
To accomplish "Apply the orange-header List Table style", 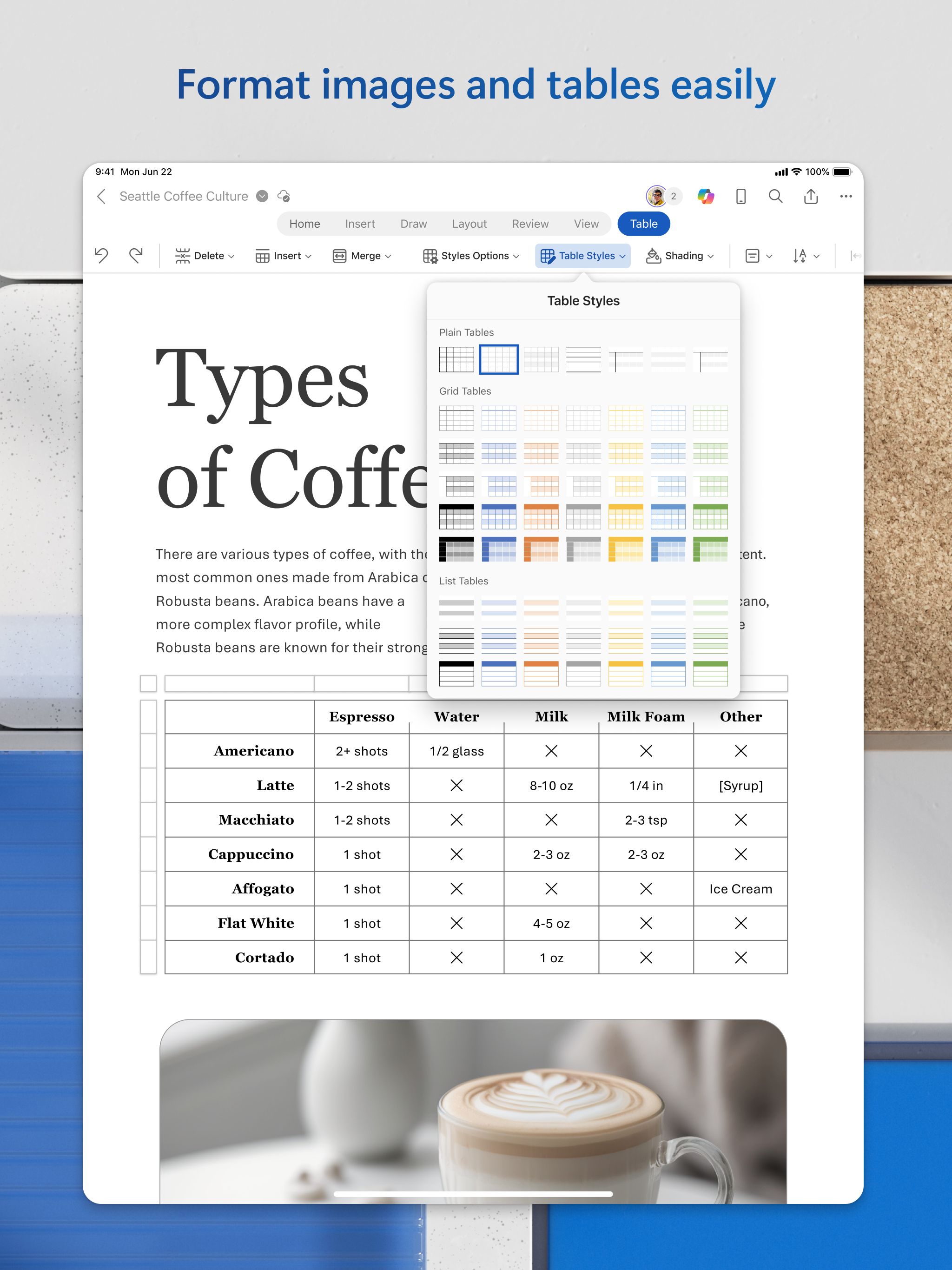I will click(541, 674).
